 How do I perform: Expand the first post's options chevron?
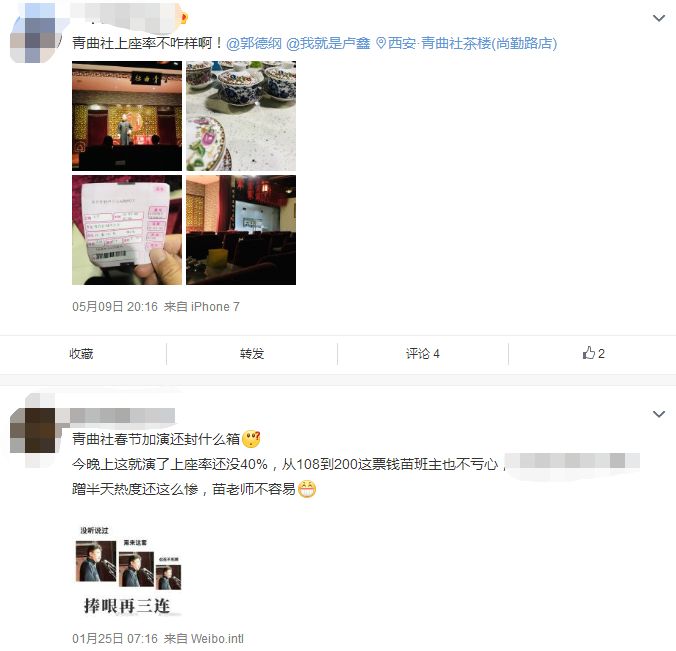[x=659, y=18]
